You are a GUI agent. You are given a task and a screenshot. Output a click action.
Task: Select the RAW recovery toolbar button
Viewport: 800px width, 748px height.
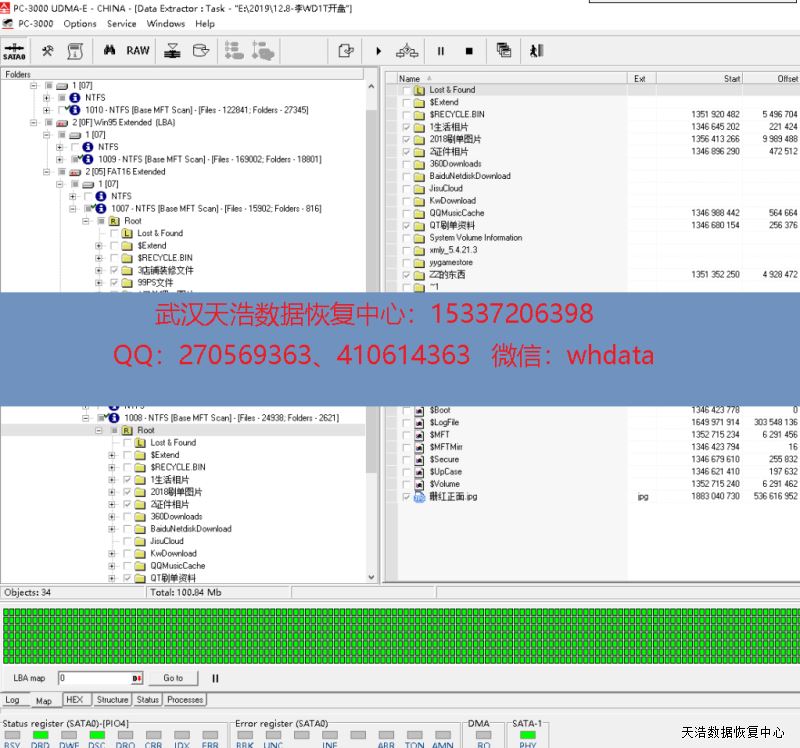pyautogui.click(x=138, y=50)
